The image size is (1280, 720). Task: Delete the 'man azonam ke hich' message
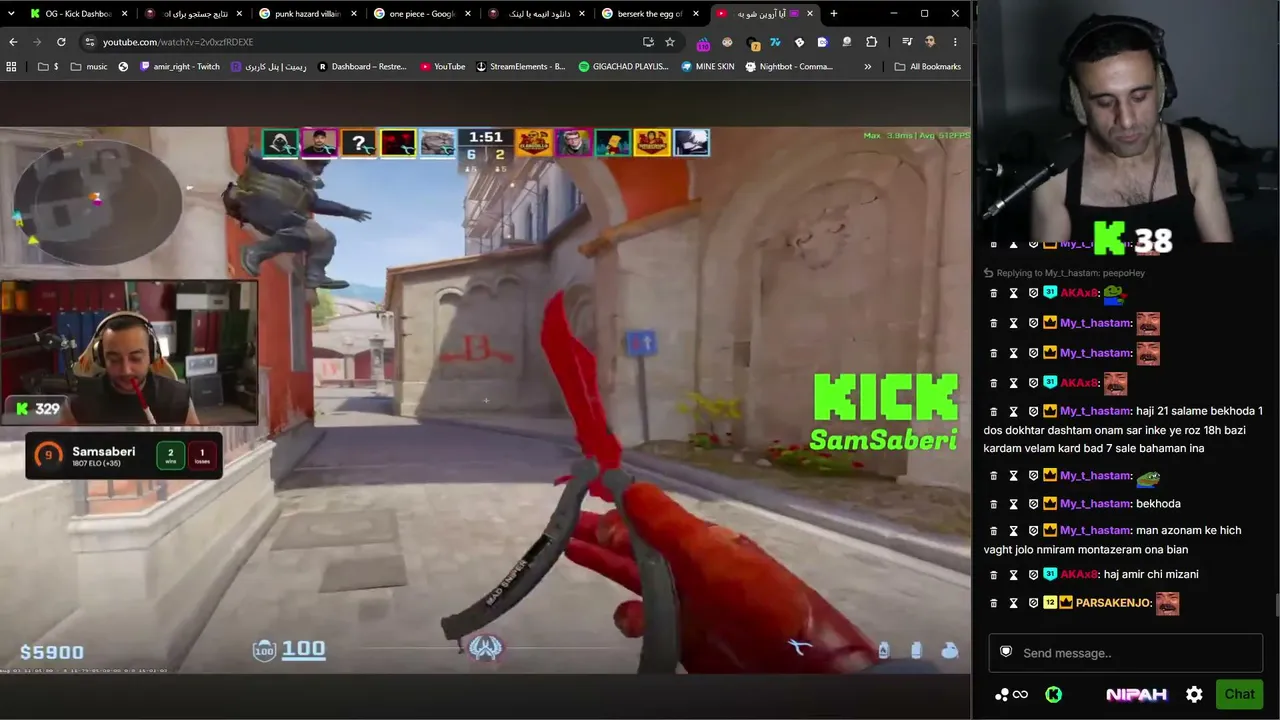pos(993,531)
